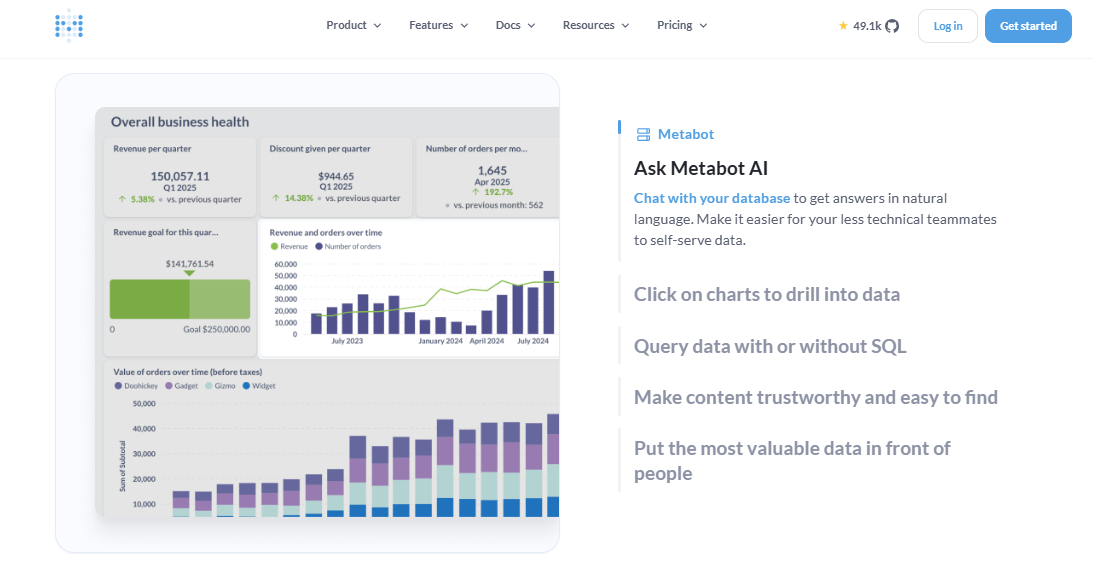This screenshot has width=1093, height=566.
Task: Click the 'Ask Metabot AI' heading
Action: [x=701, y=168]
